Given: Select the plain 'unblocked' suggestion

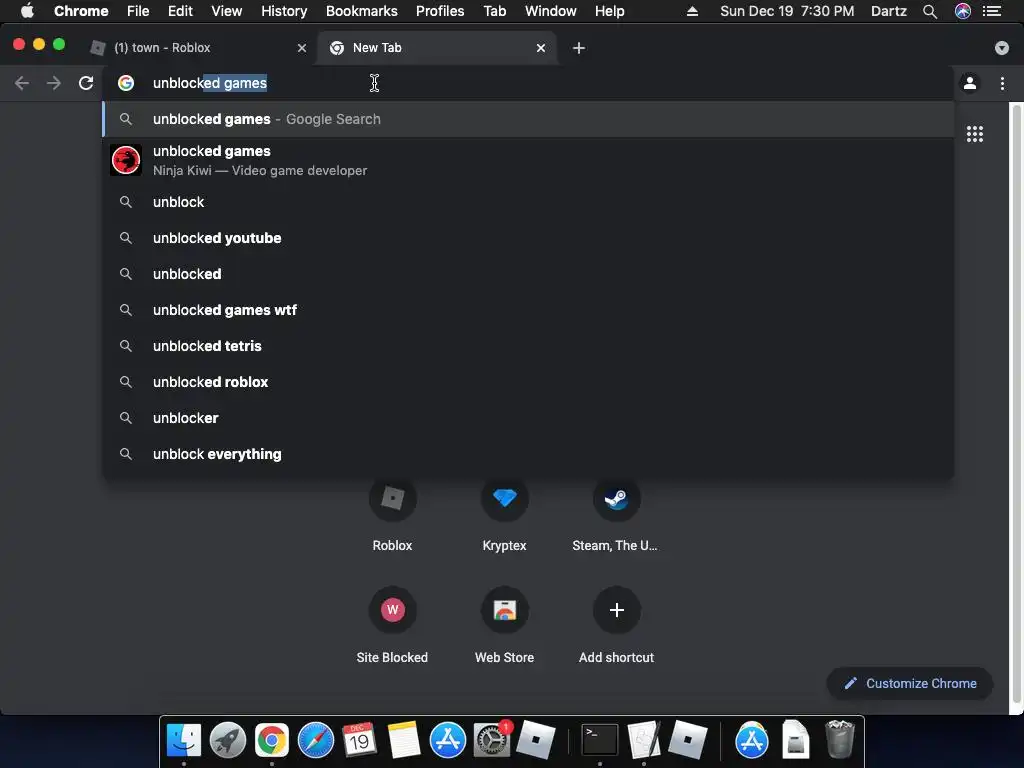Looking at the screenshot, I should (528, 274).
